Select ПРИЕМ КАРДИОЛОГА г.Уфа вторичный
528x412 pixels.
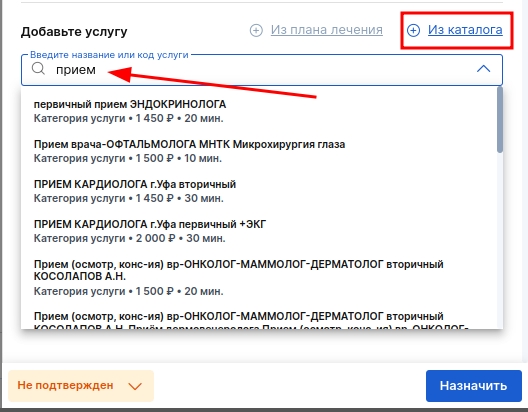click(259, 191)
